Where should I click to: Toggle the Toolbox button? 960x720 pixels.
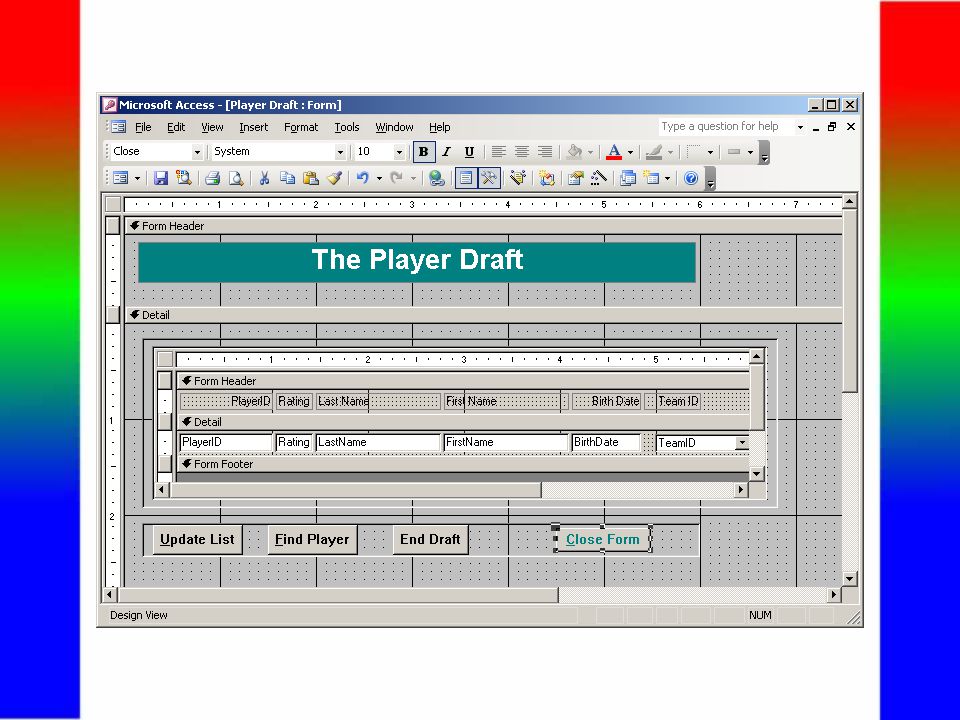(489, 178)
